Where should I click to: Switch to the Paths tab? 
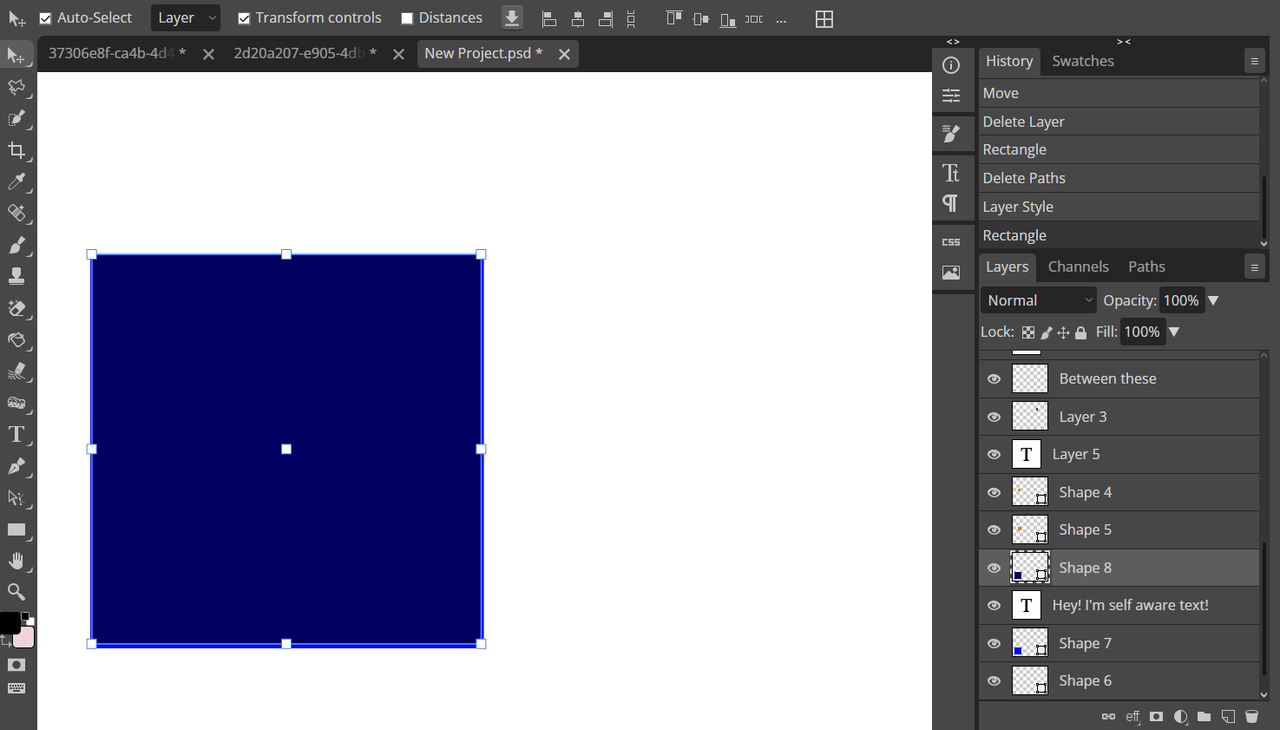point(1147,267)
